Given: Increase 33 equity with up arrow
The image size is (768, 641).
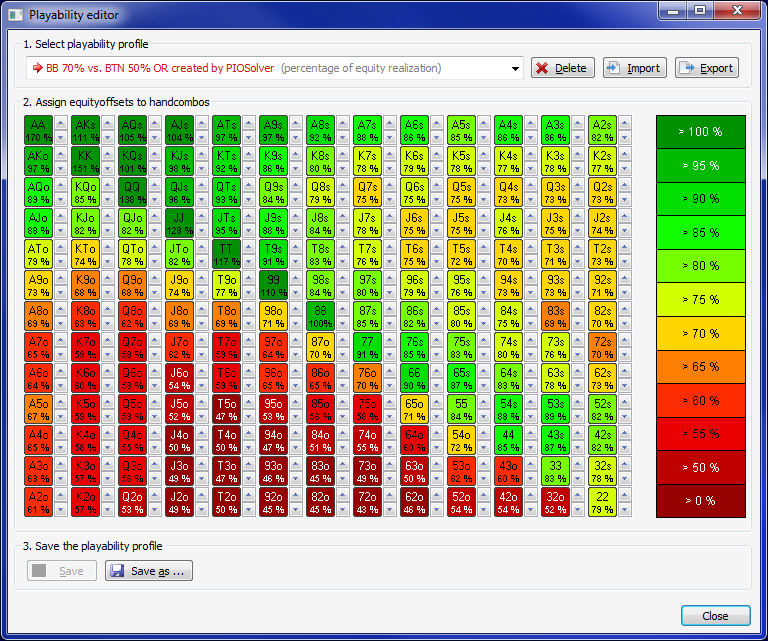Looking at the screenshot, I should [578, 464].
